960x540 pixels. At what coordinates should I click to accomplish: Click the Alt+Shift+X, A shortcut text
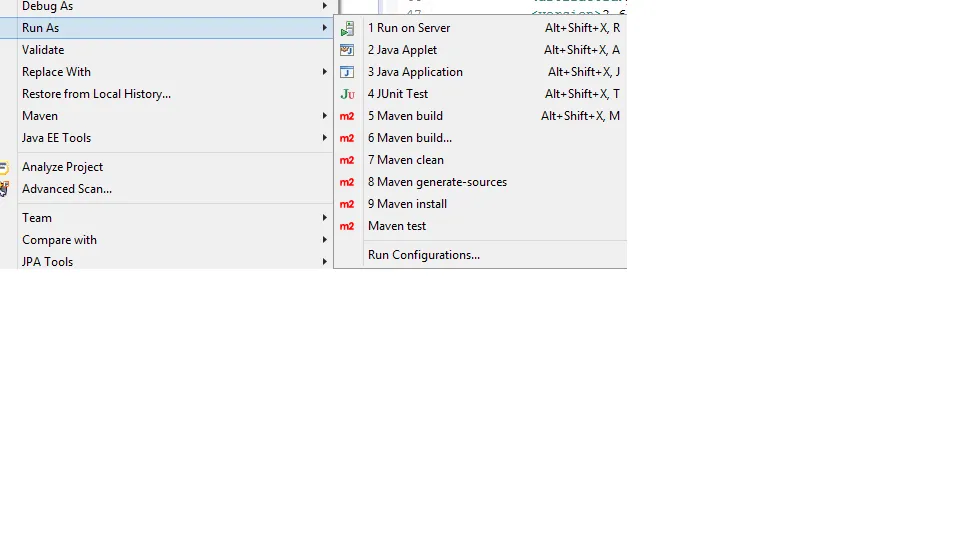coord(582,50)
